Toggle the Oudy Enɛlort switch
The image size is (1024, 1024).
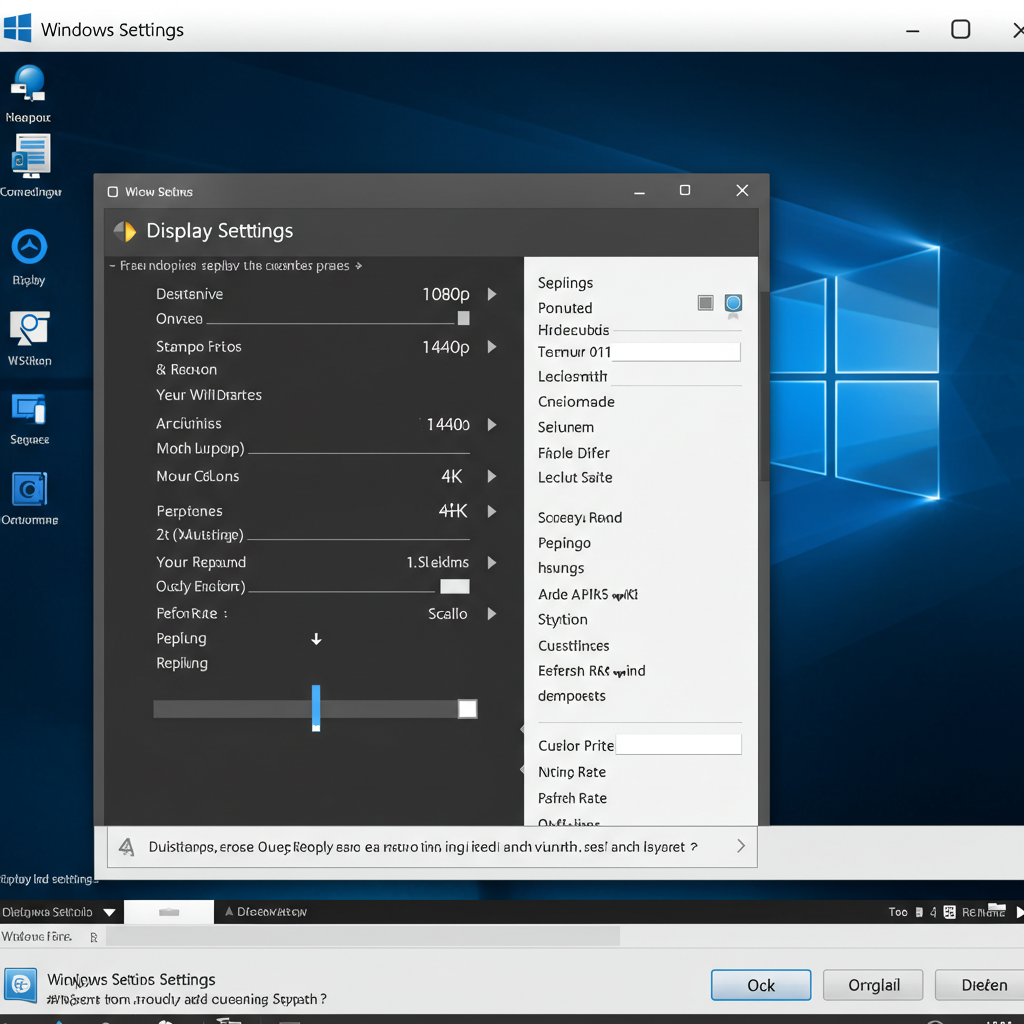(455, 586)
